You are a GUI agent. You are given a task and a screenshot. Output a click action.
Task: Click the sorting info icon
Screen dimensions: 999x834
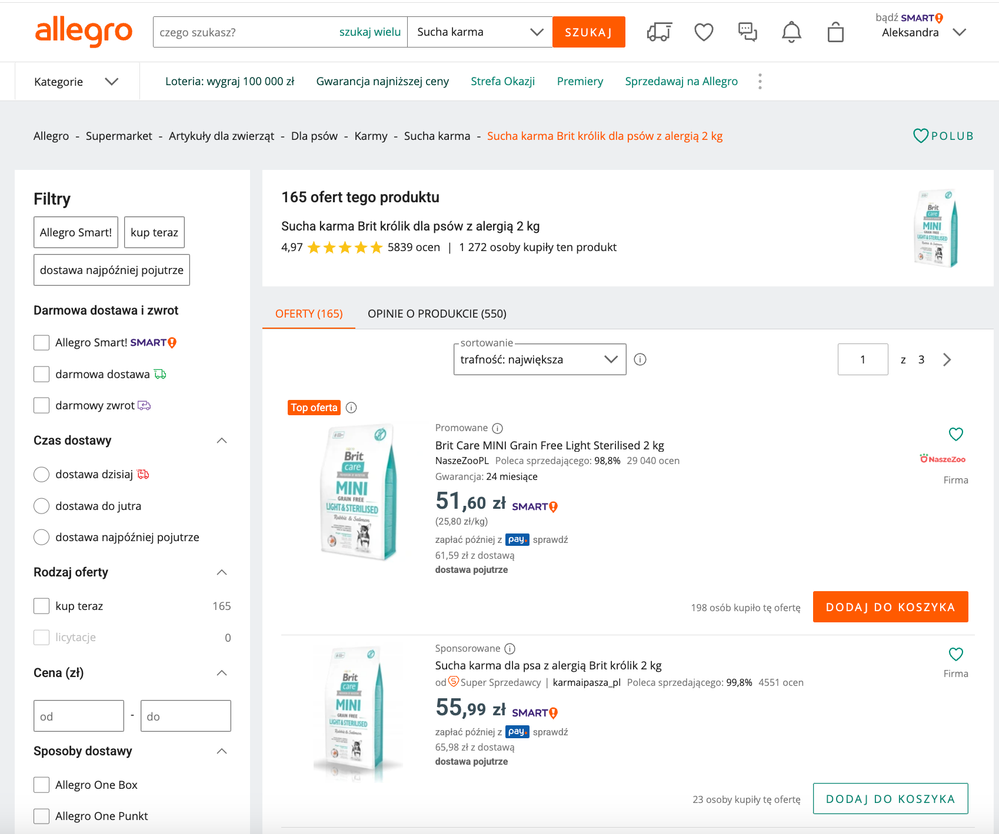[x=640, y=360]
